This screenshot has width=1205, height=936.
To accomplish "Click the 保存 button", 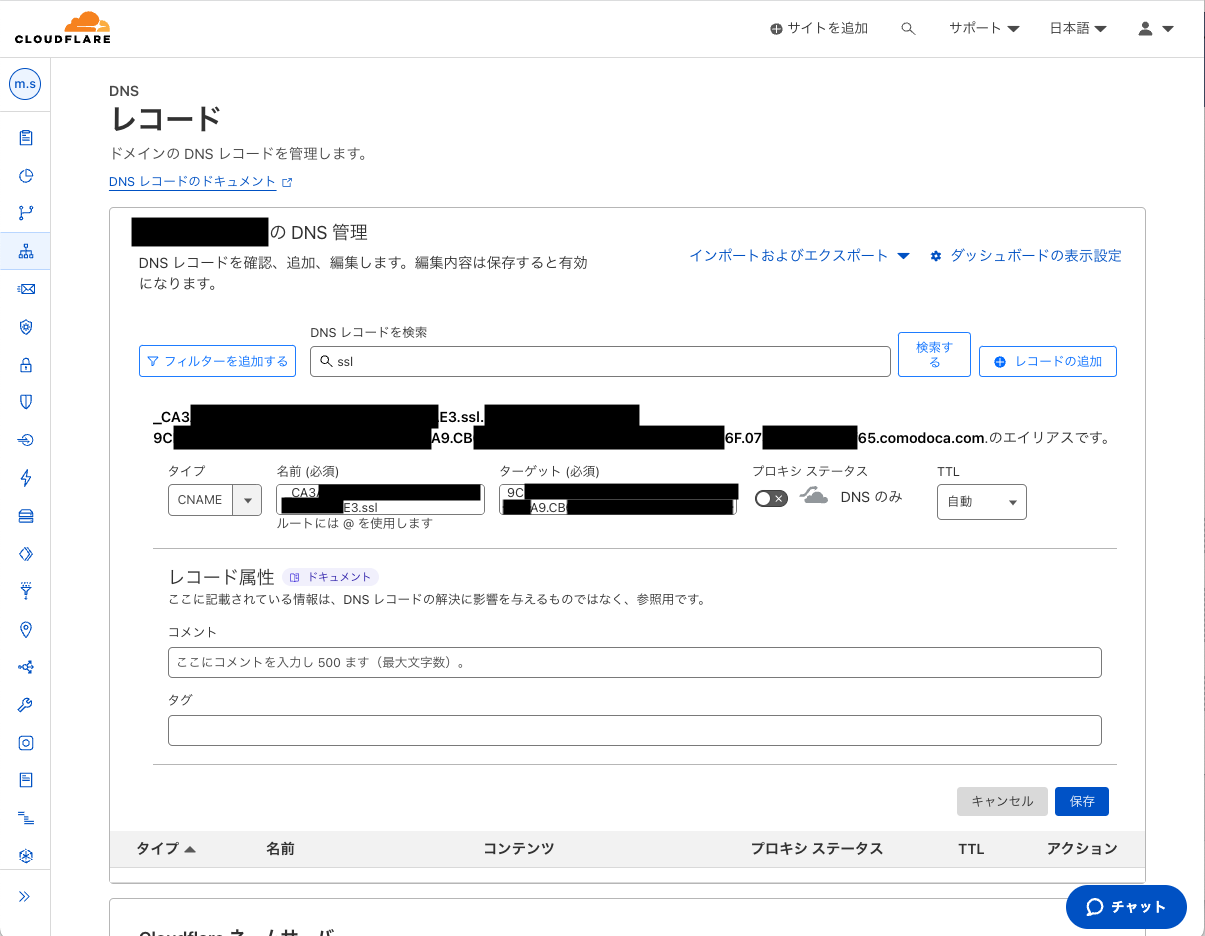I will point(1081,801).
